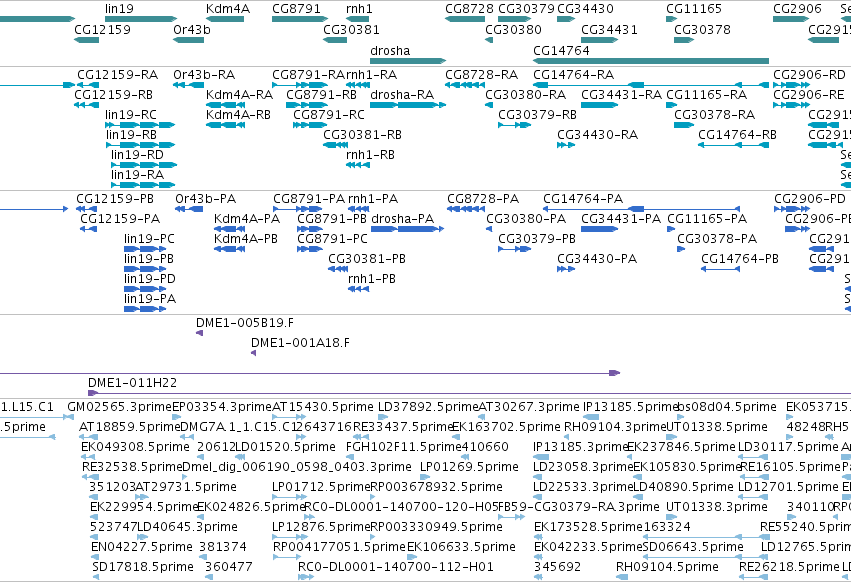Click the long teal bar under CG14764
The height and width of the screenshot is (582, 851).
651,61
